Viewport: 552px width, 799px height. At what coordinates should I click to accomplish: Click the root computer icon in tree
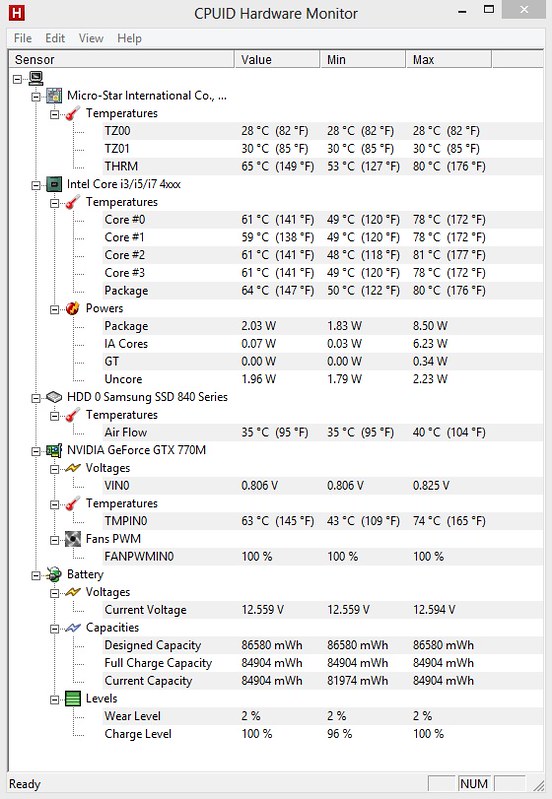click(x=36, y=78)
